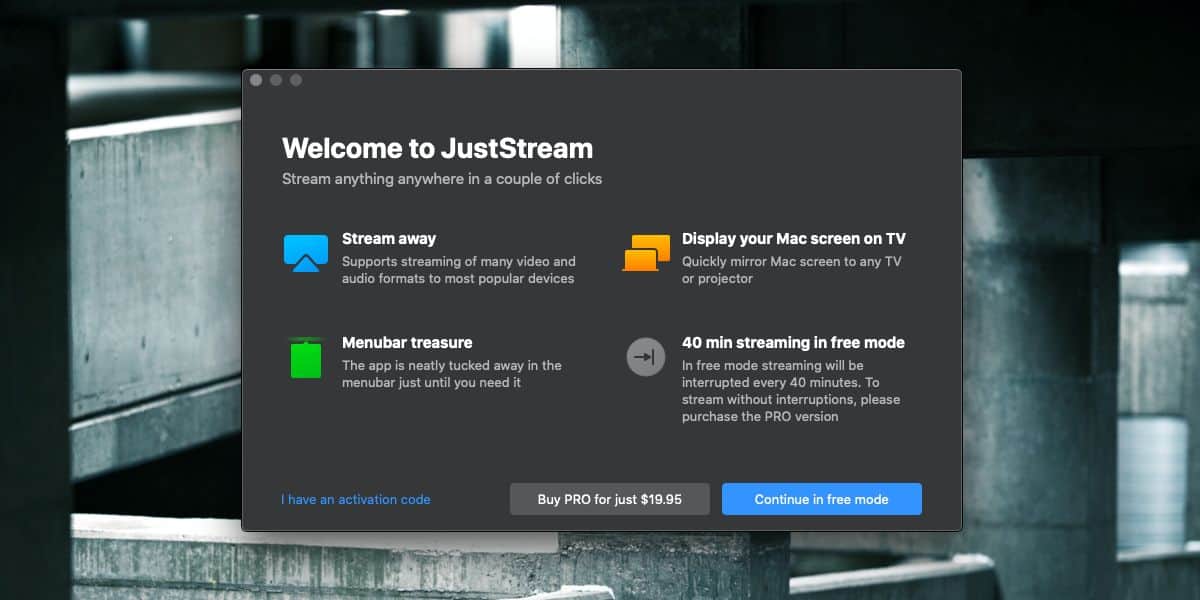Select the 'Menubar treasure' feature title

pyautogui.click(x=407, y=342)
